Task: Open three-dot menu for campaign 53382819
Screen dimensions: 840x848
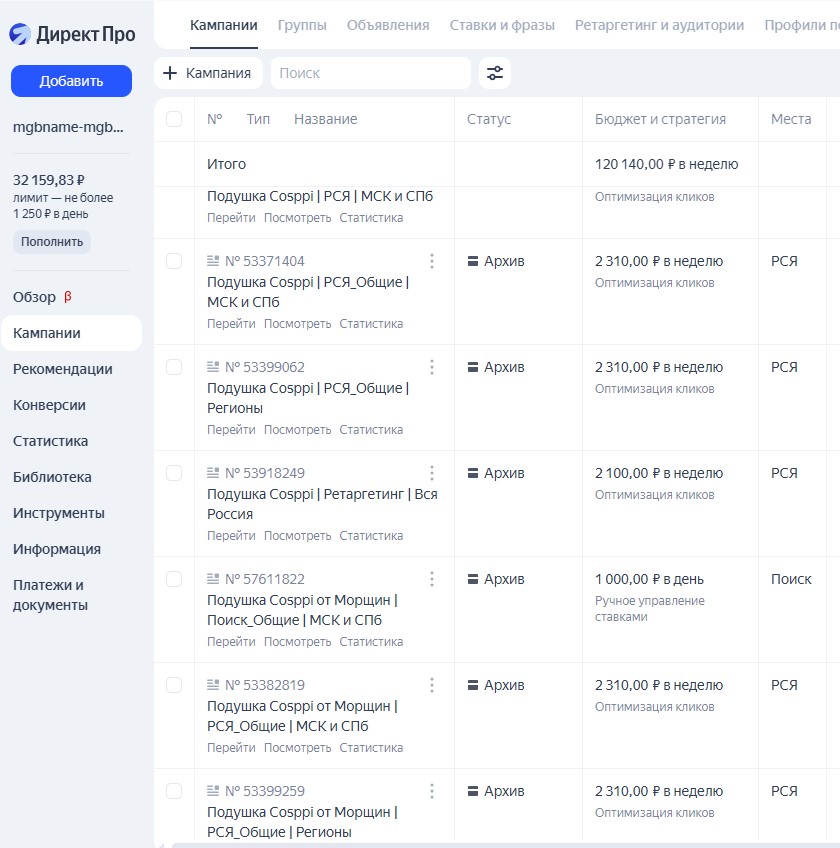Action: pos(432,685)
